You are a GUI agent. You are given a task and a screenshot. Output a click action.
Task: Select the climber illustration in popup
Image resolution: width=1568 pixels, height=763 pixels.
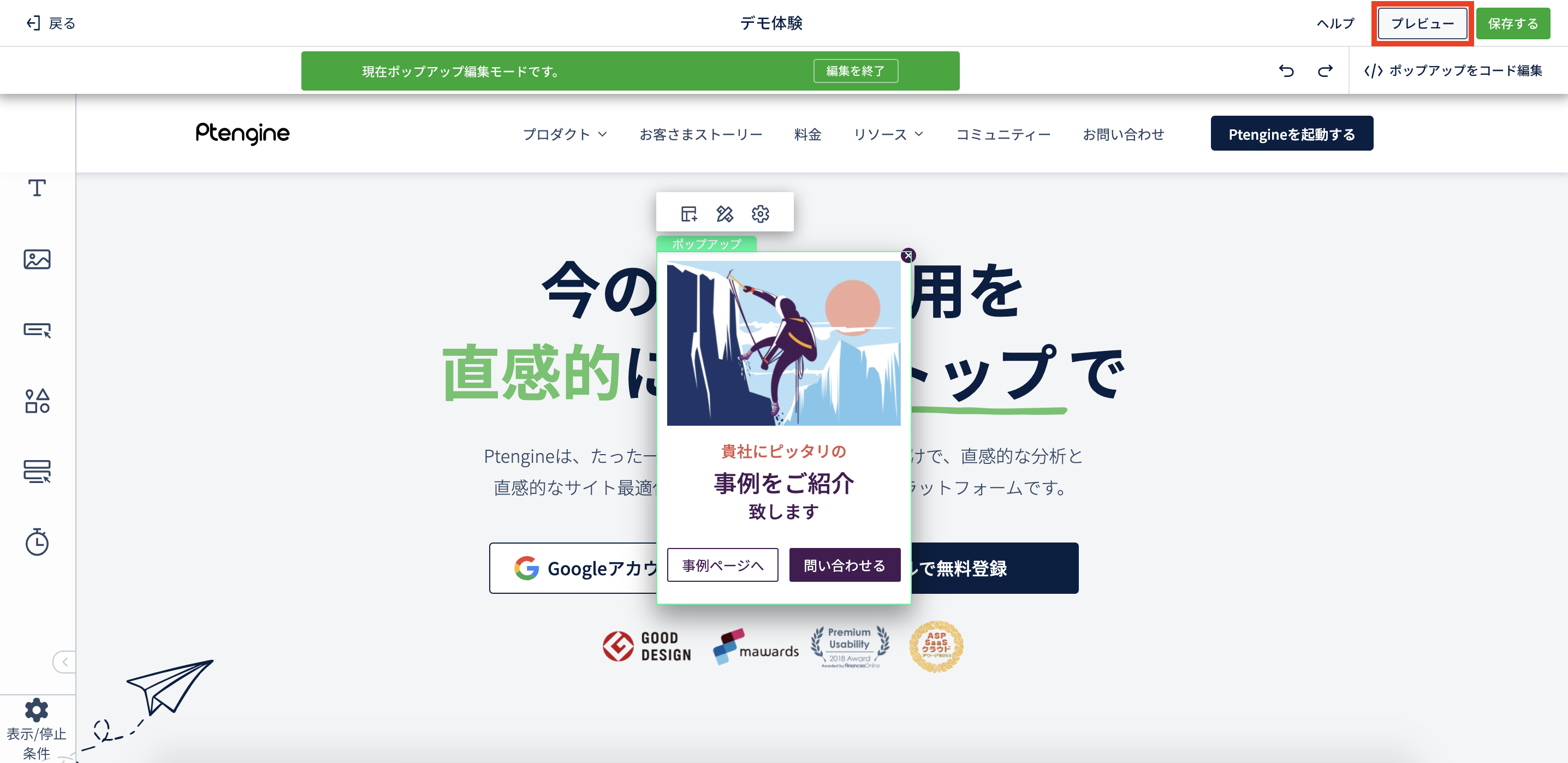point(783,343)
